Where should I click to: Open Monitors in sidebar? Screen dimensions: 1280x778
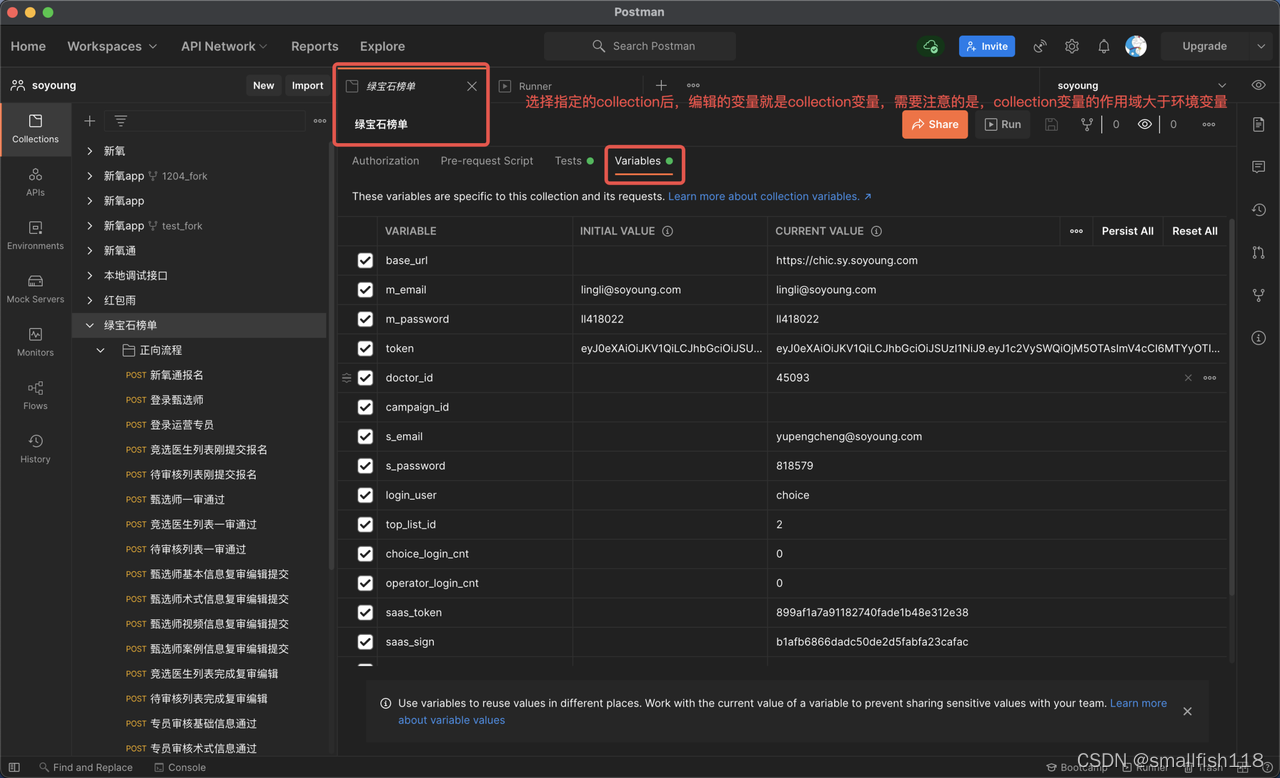[35, 342]
